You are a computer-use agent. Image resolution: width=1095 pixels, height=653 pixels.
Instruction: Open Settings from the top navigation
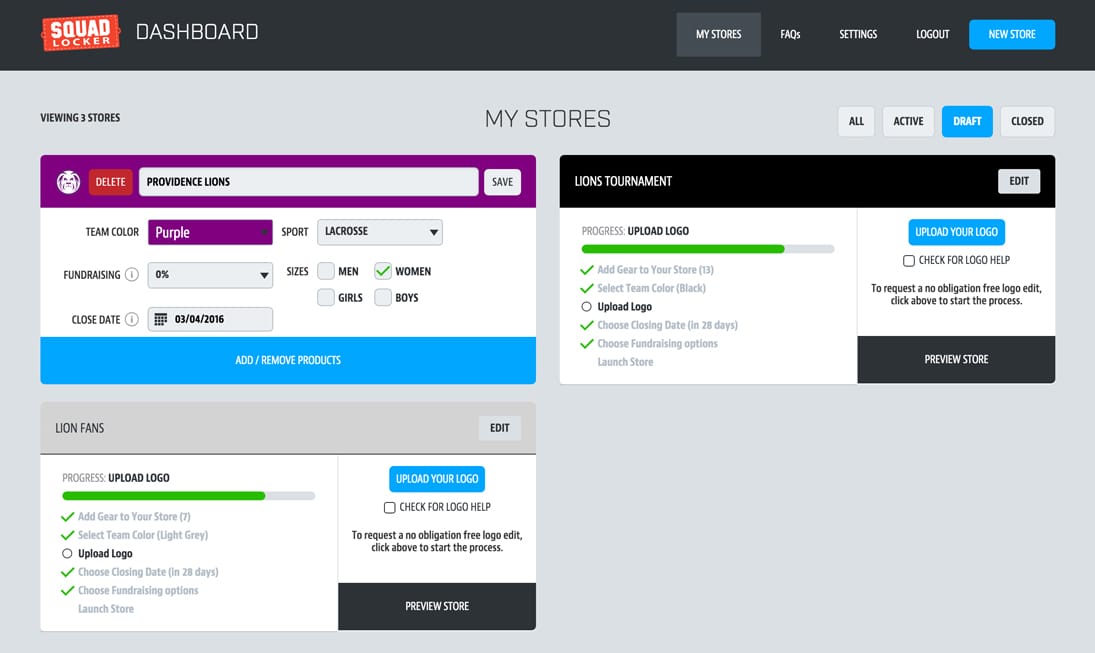[x=858, y=34]
